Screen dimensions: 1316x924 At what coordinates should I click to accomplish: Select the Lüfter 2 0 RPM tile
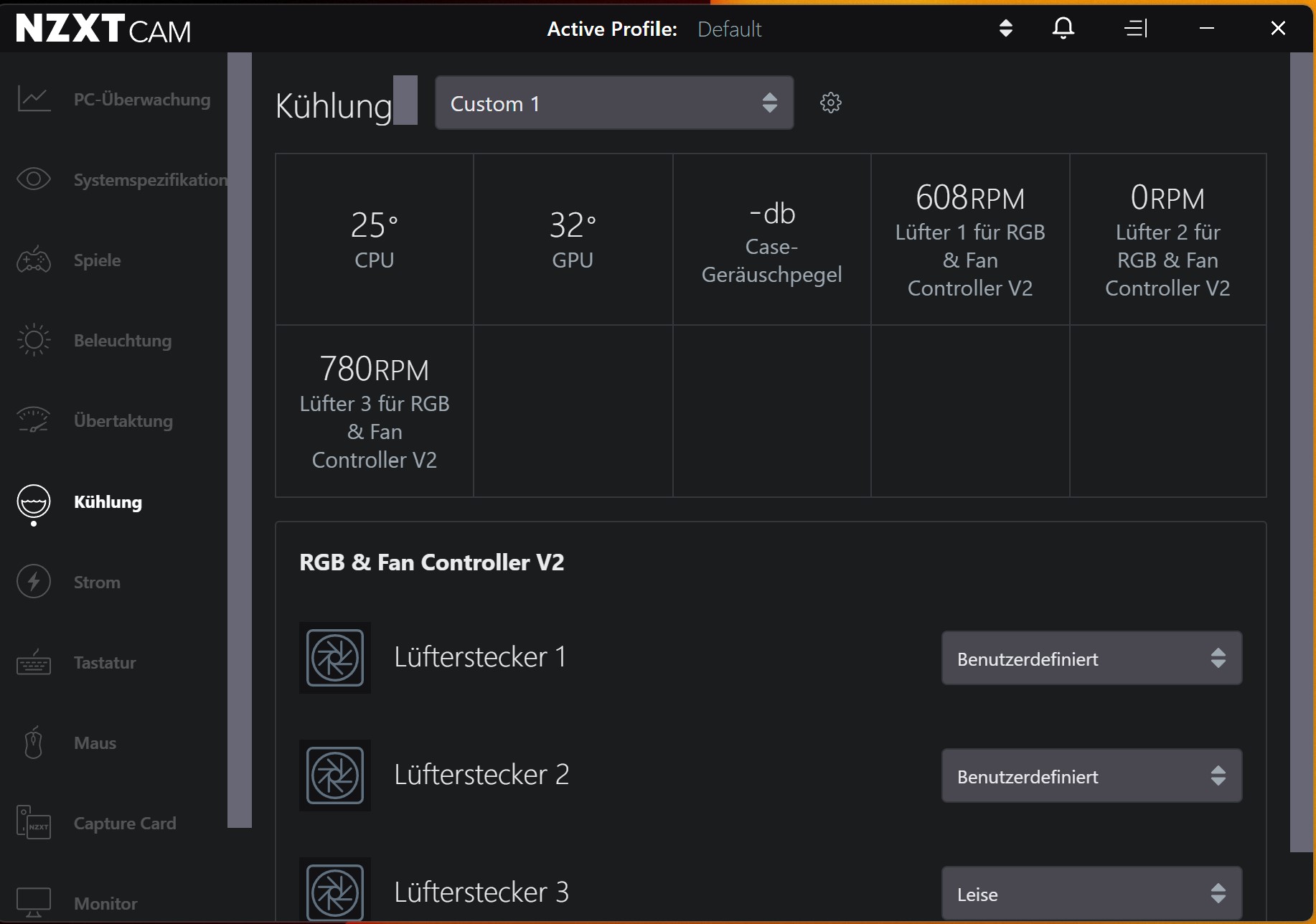(1168, 239)
